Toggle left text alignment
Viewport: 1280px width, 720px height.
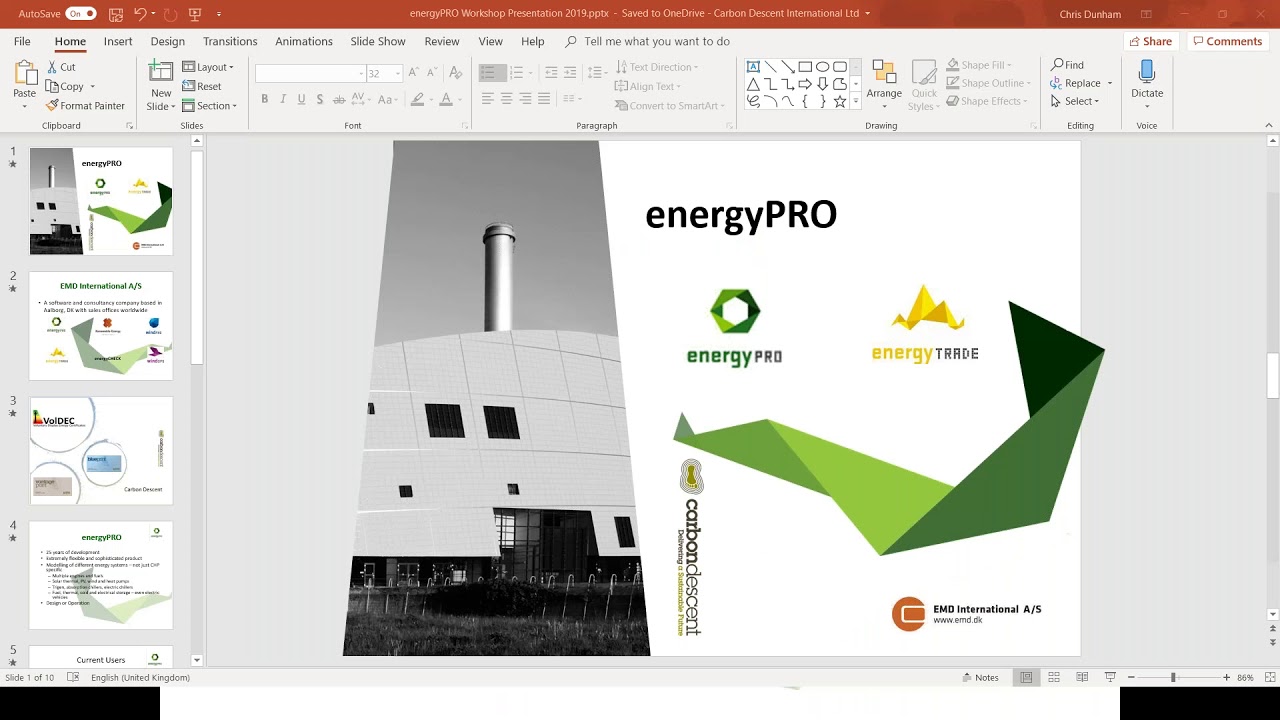[488, 99]
